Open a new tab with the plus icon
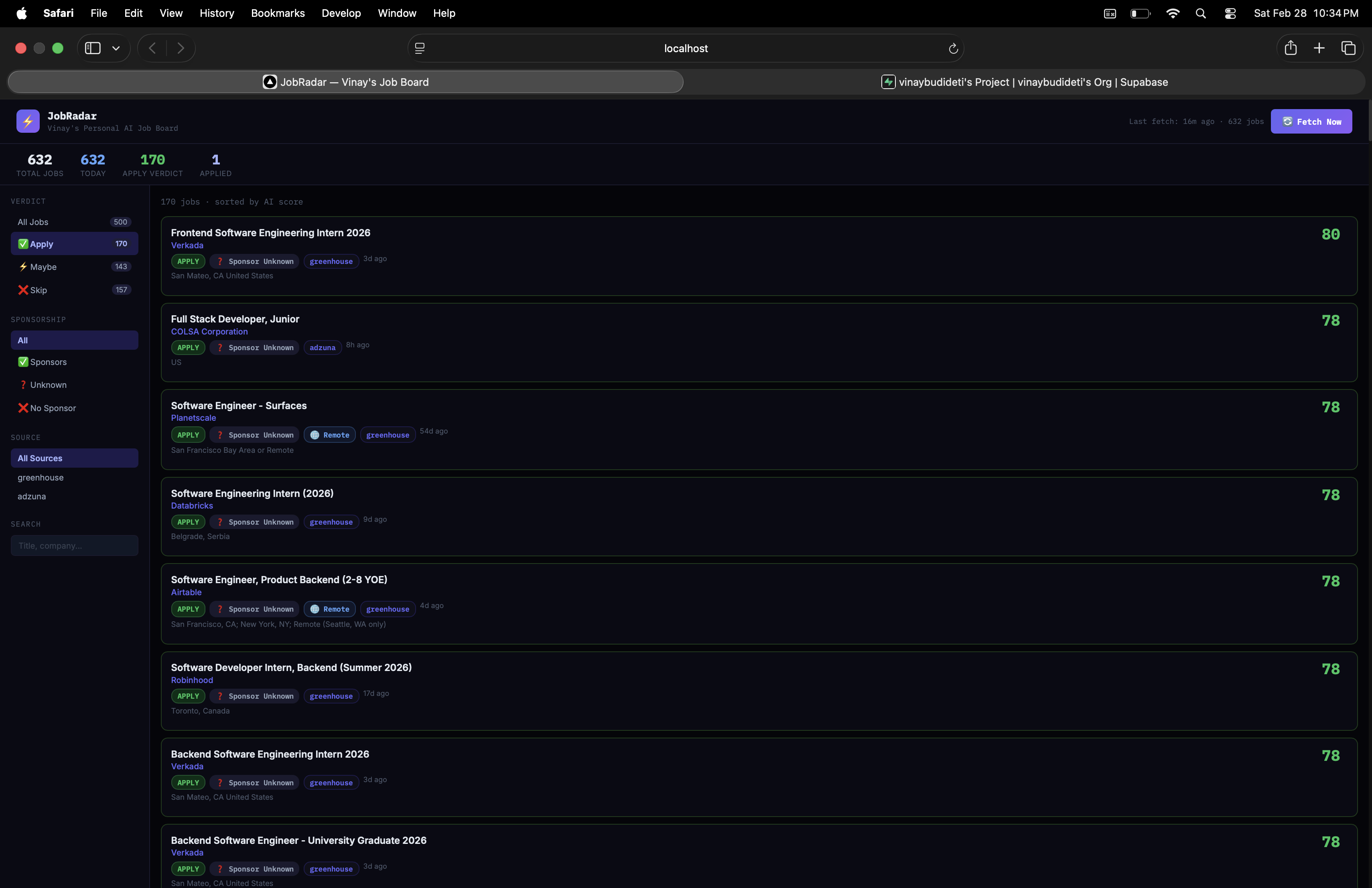1372x888 pixels. tap(1319, 49)
